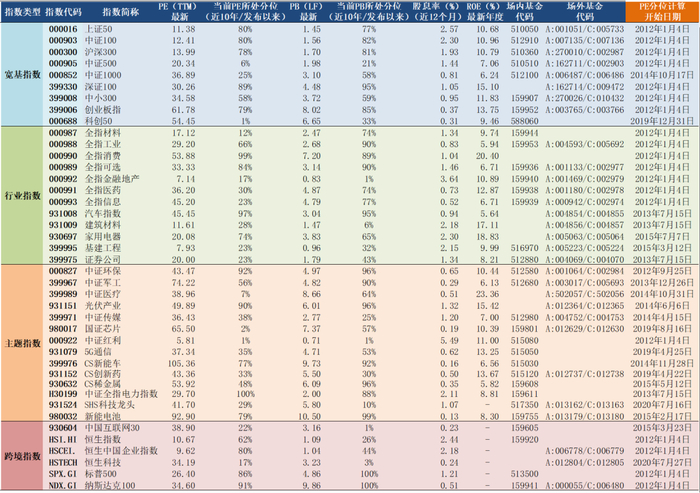This screenshot has width=700, height=493.
Task: Click PB value 10.50 for 新能电池
Action: coord(309,416)
